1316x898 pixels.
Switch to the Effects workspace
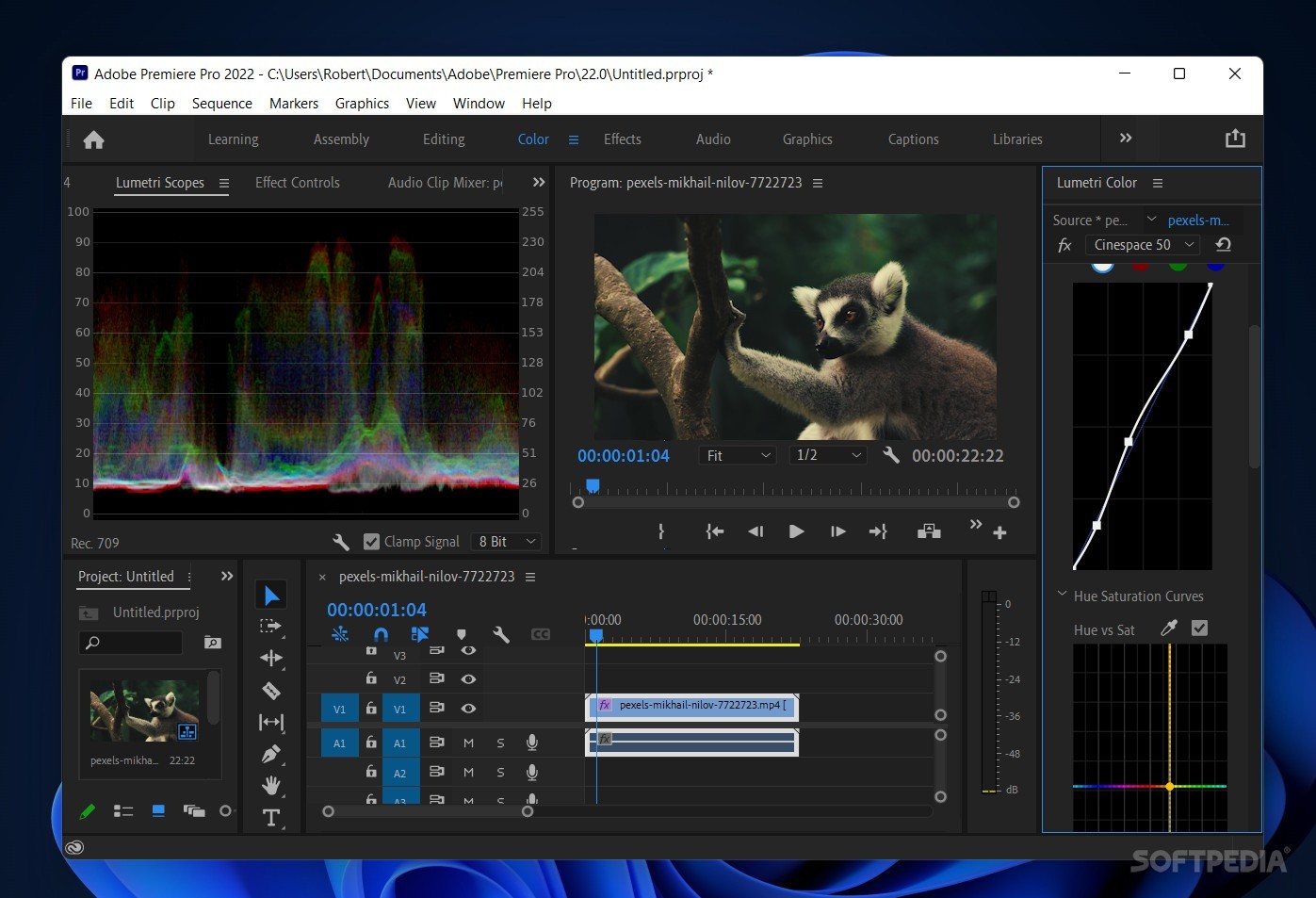pyautogui.click(x=623, y=139)
